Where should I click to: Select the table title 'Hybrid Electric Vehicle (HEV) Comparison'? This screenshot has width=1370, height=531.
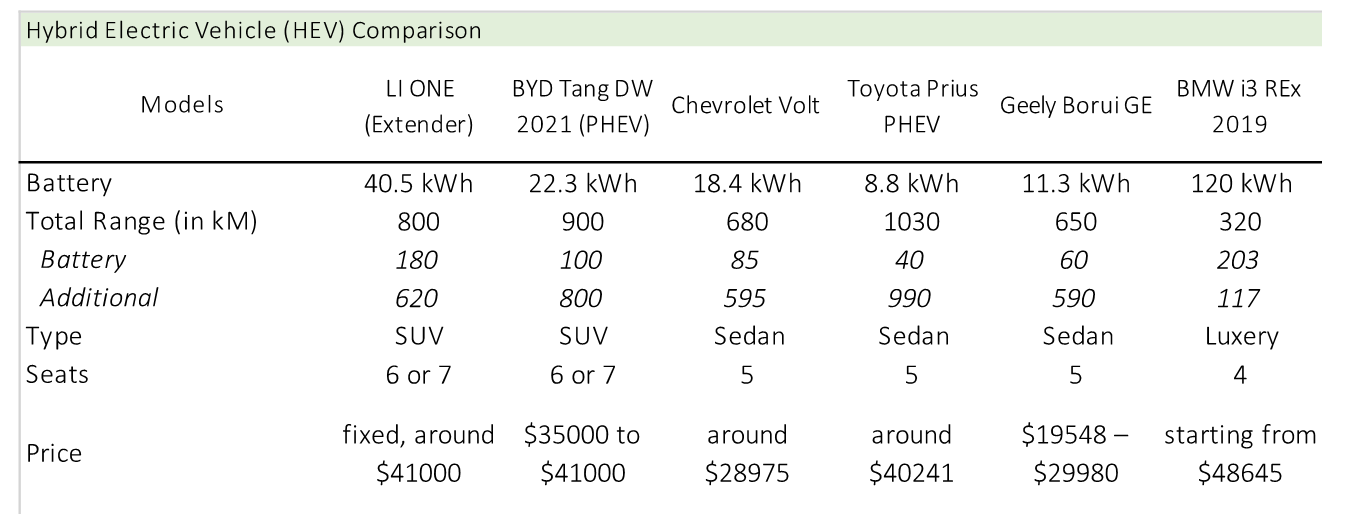[x=253, y=30]
